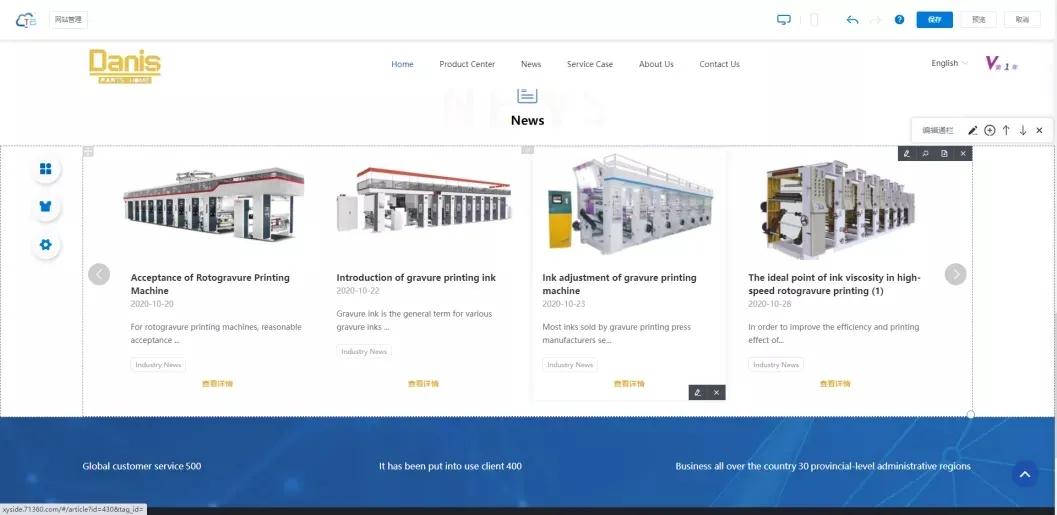Click the Ink adjustment machine image
Viewport: 1057px width, 515px height.
(629, 205)
